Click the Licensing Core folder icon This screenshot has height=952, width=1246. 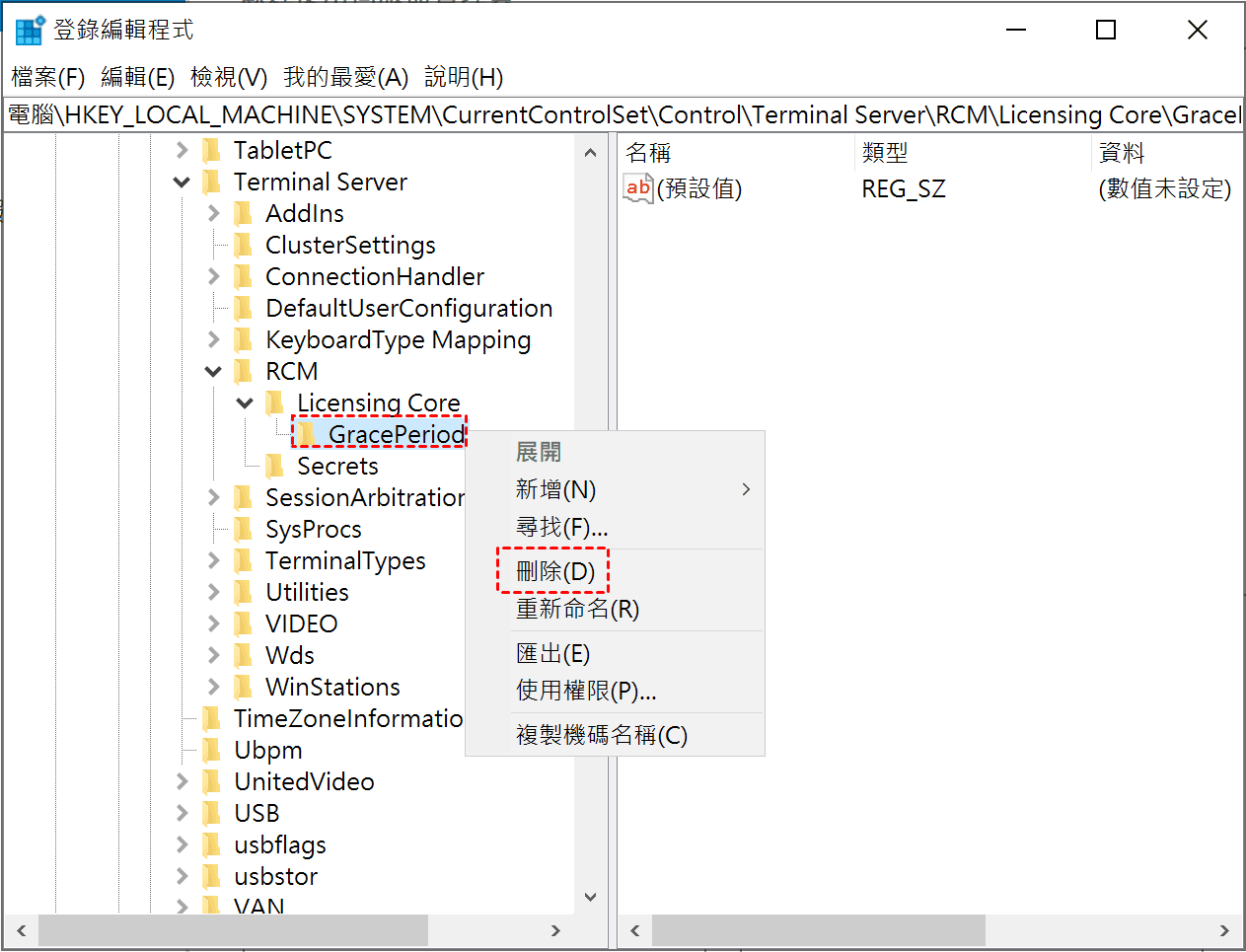coord(274,403)
